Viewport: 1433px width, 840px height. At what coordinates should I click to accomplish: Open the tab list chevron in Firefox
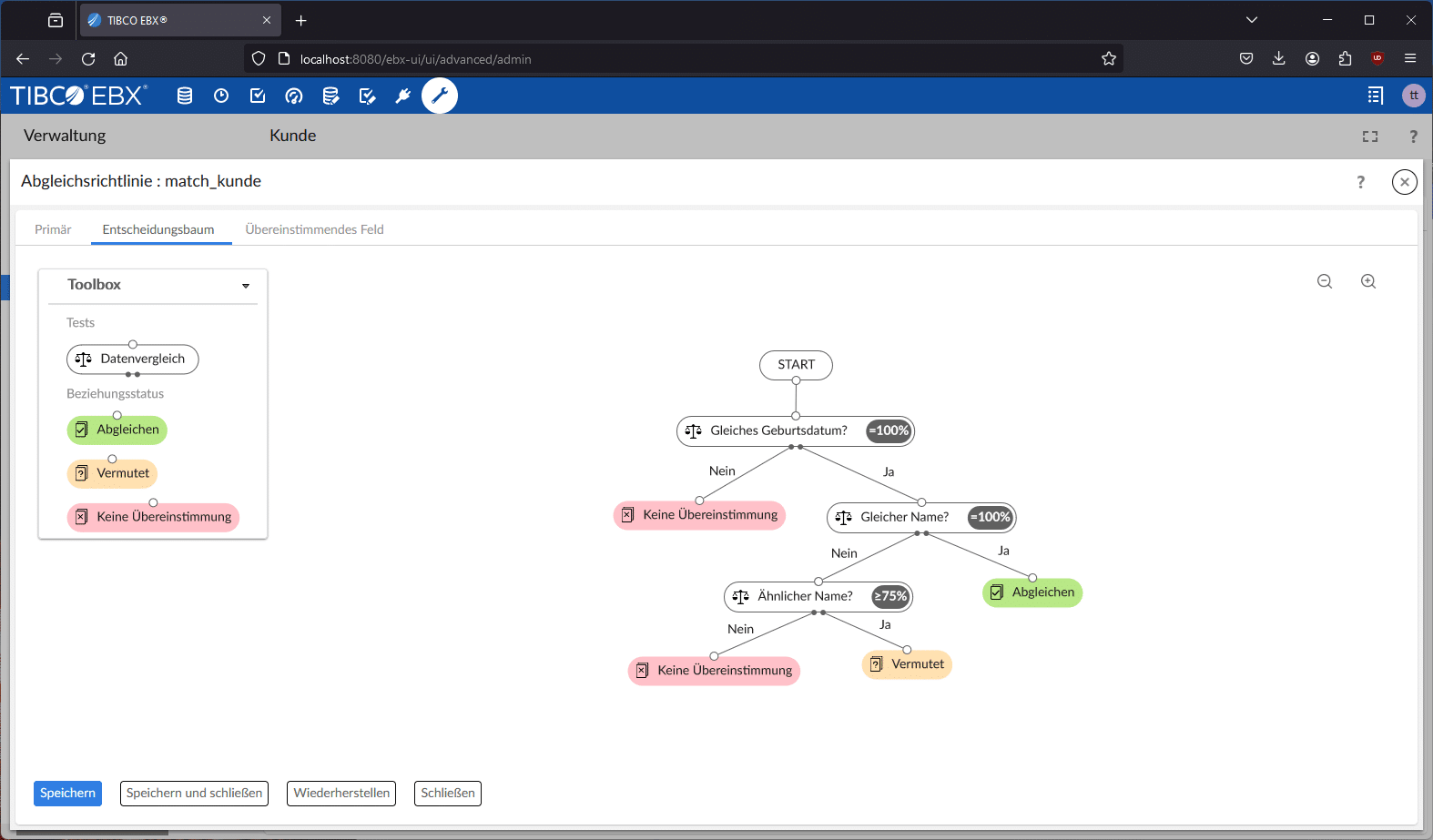click(x=1252, y=20)
